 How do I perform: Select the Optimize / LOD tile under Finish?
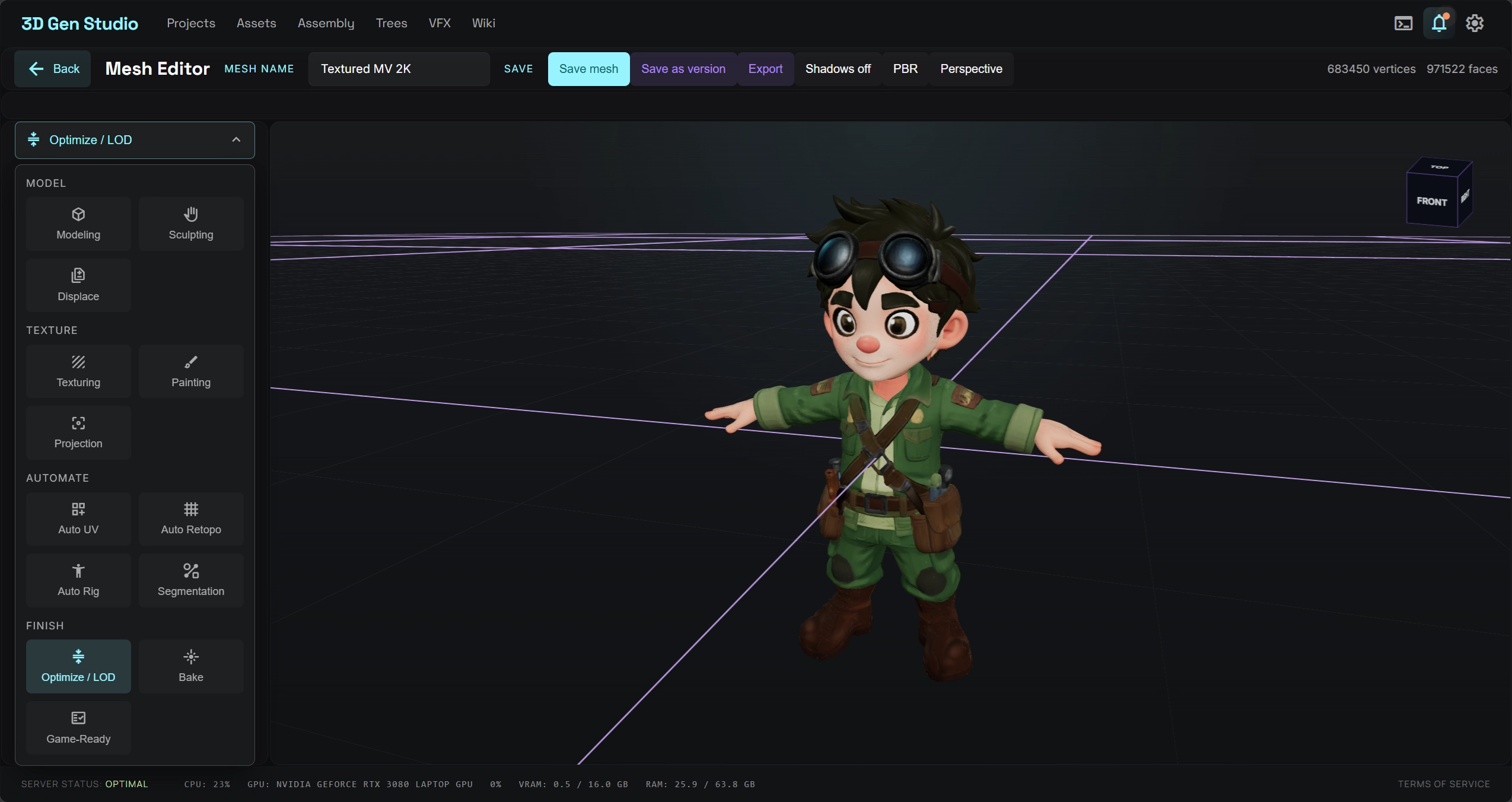78,666
